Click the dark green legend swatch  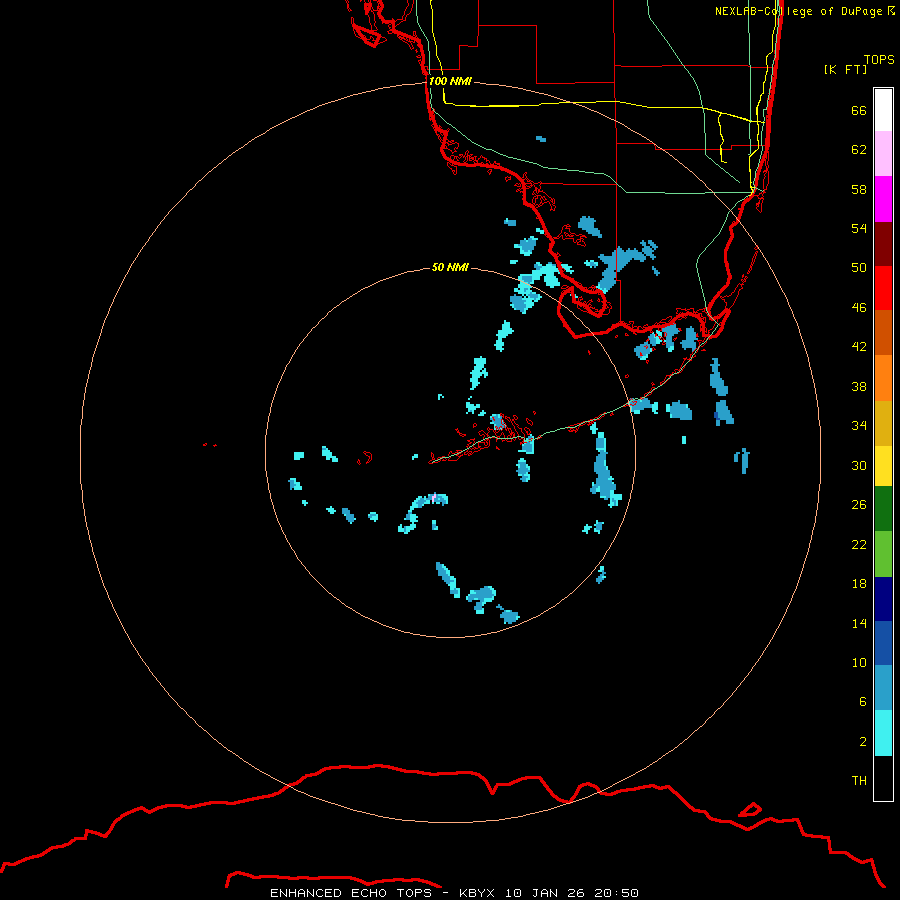tap(883, 509)
